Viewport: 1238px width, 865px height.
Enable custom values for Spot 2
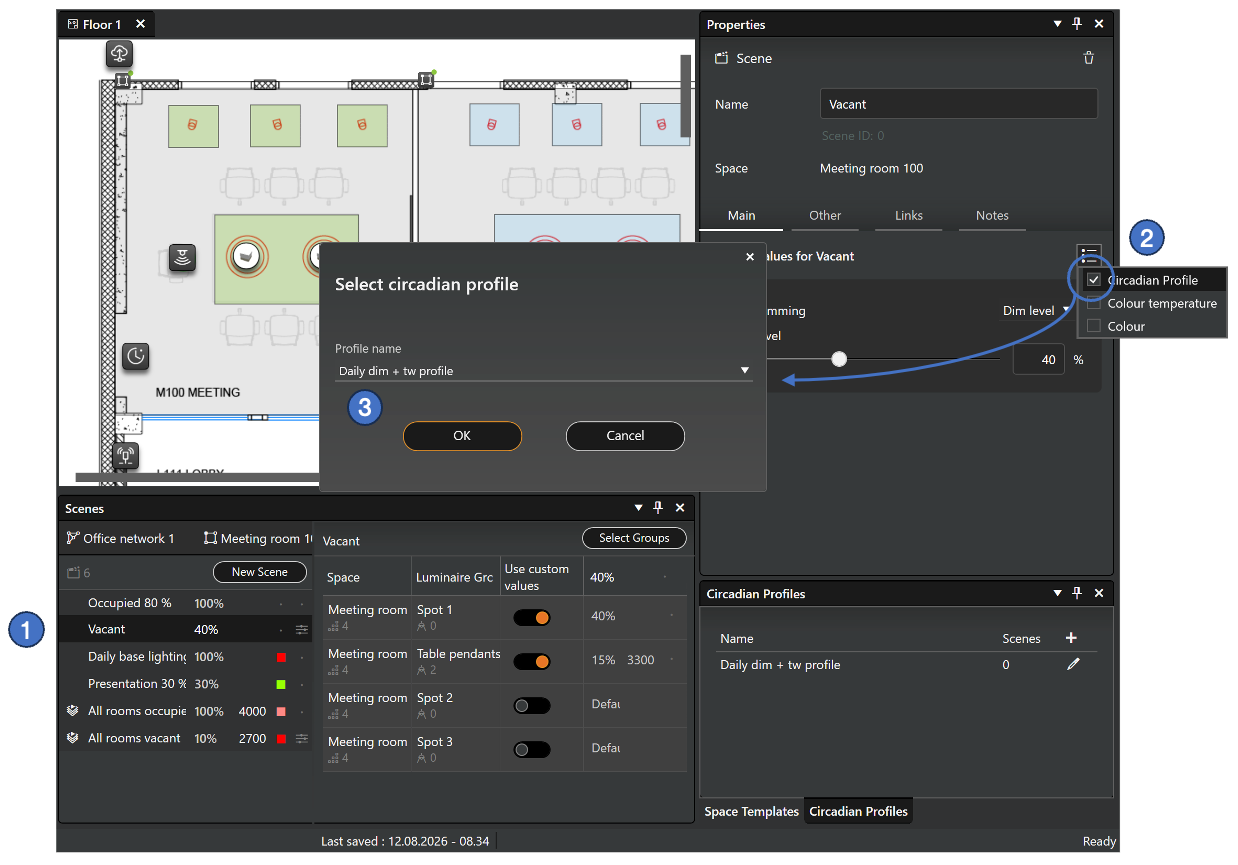[532, 705]
